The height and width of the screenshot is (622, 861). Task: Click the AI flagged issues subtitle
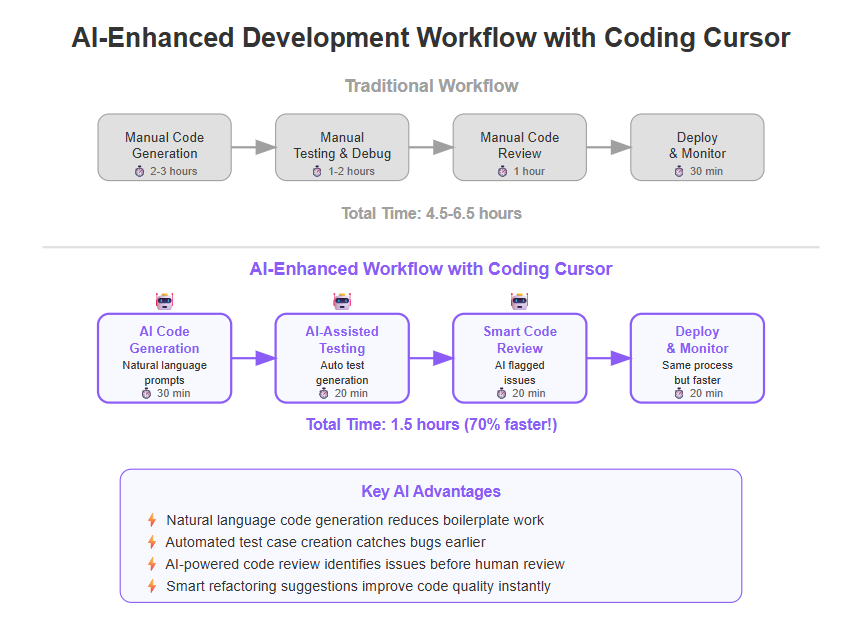point(519,373)
